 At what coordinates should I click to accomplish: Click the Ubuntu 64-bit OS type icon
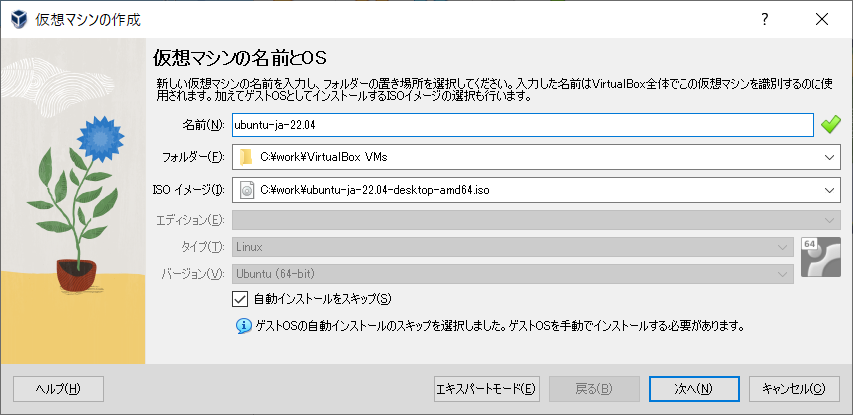point(821,257)
